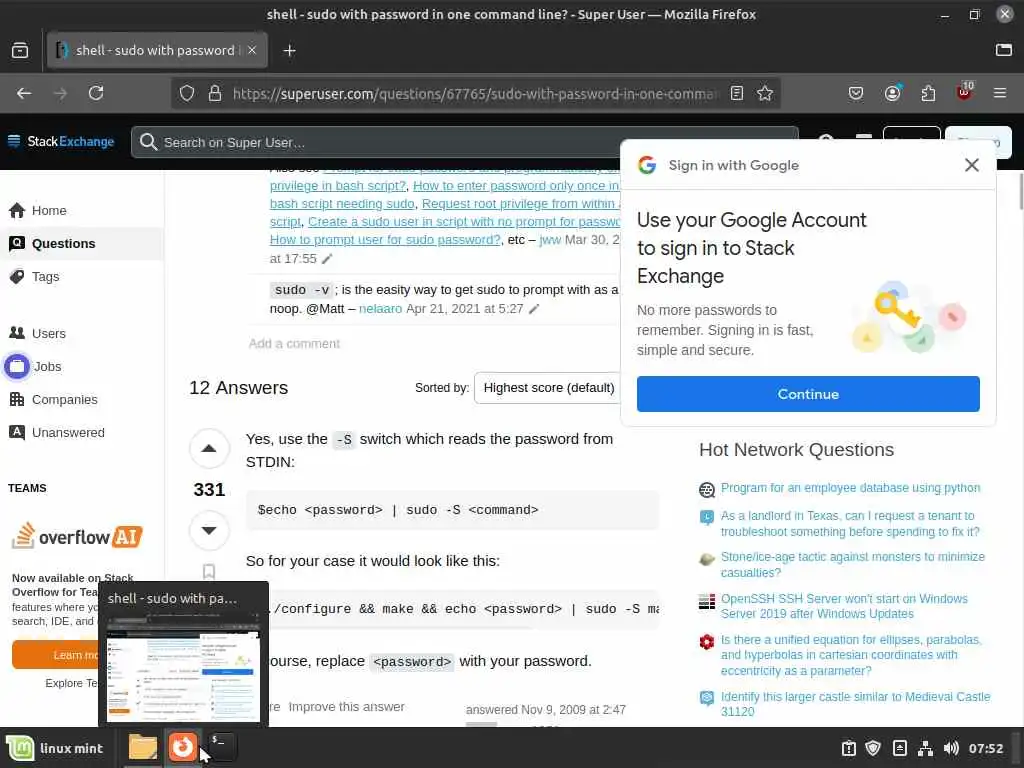Viewport: 1024px width, 768px height.
Task: Open the extensions puzzle icon
Action: [928, 93]
